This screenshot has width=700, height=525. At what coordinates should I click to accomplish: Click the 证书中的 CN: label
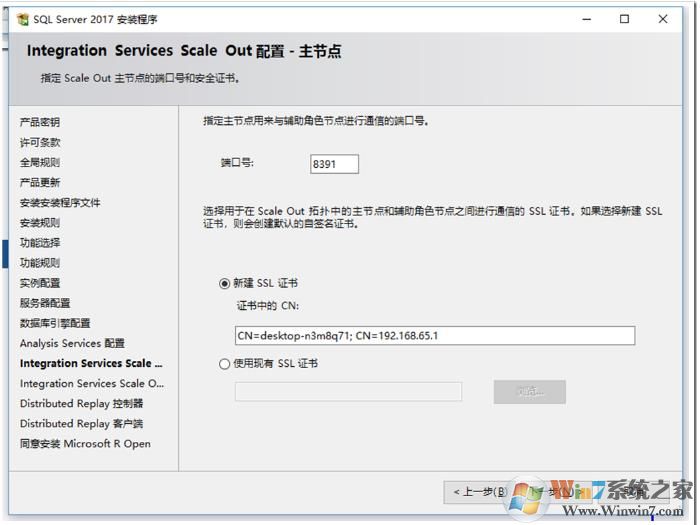tap(267, 306)
